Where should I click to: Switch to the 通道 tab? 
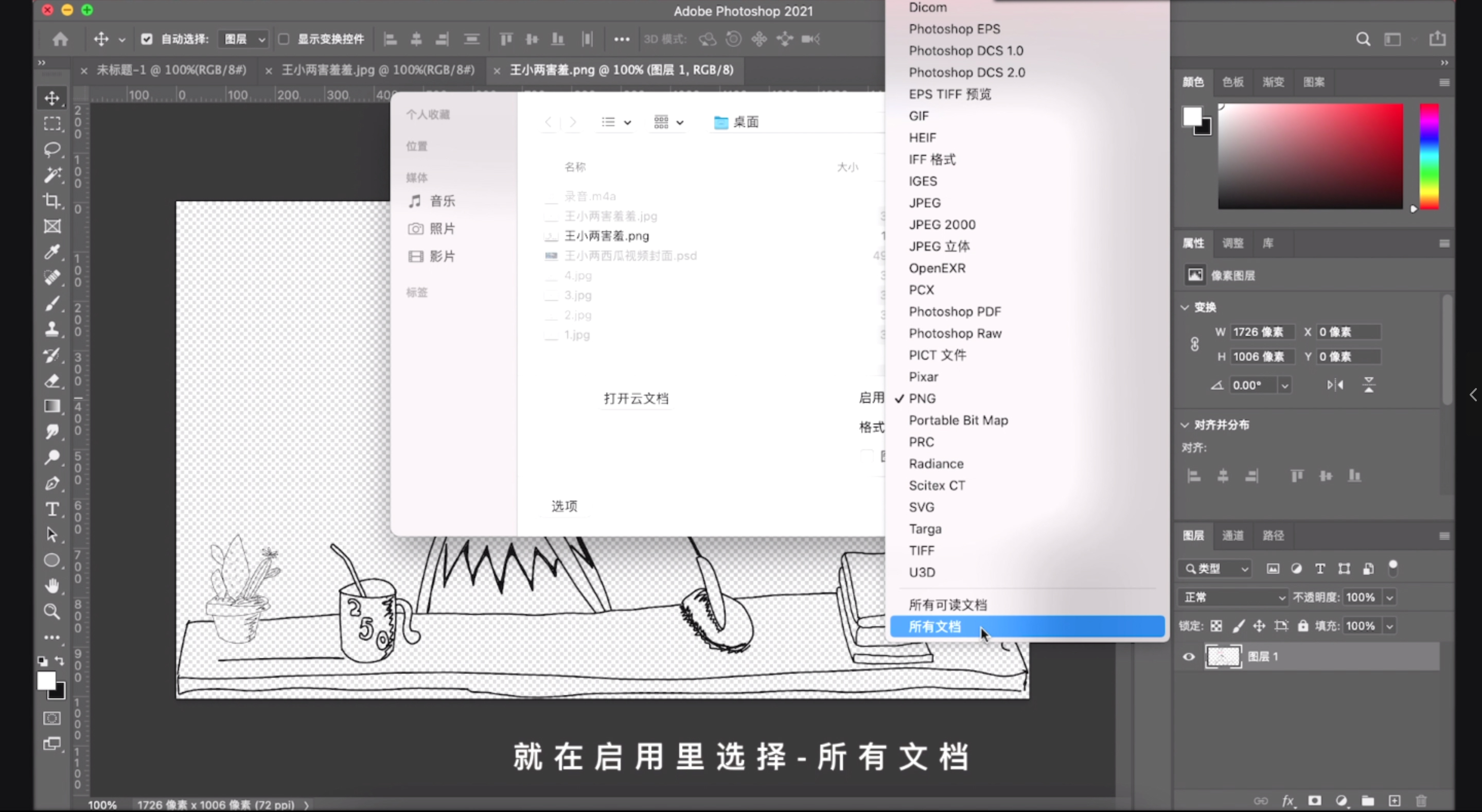pyautogui.click(x=1232, y=536)
